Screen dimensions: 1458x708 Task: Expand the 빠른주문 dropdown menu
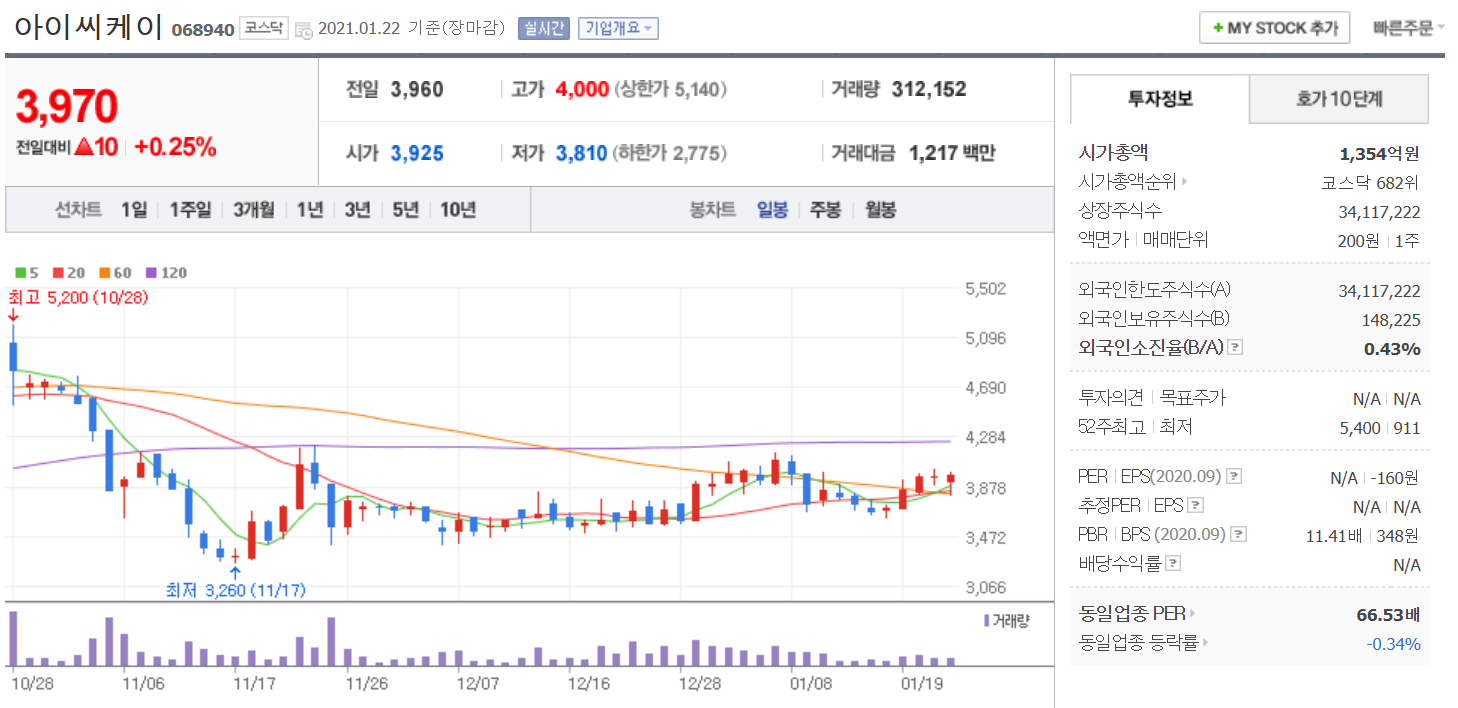[x=1408, y=28]
